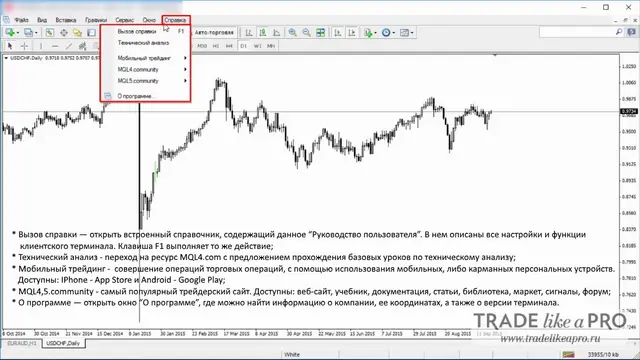Screen dimensions: 640x360
Task: Click the 33955/10 kb traffic indicator
Action: [x=603, y=354]
